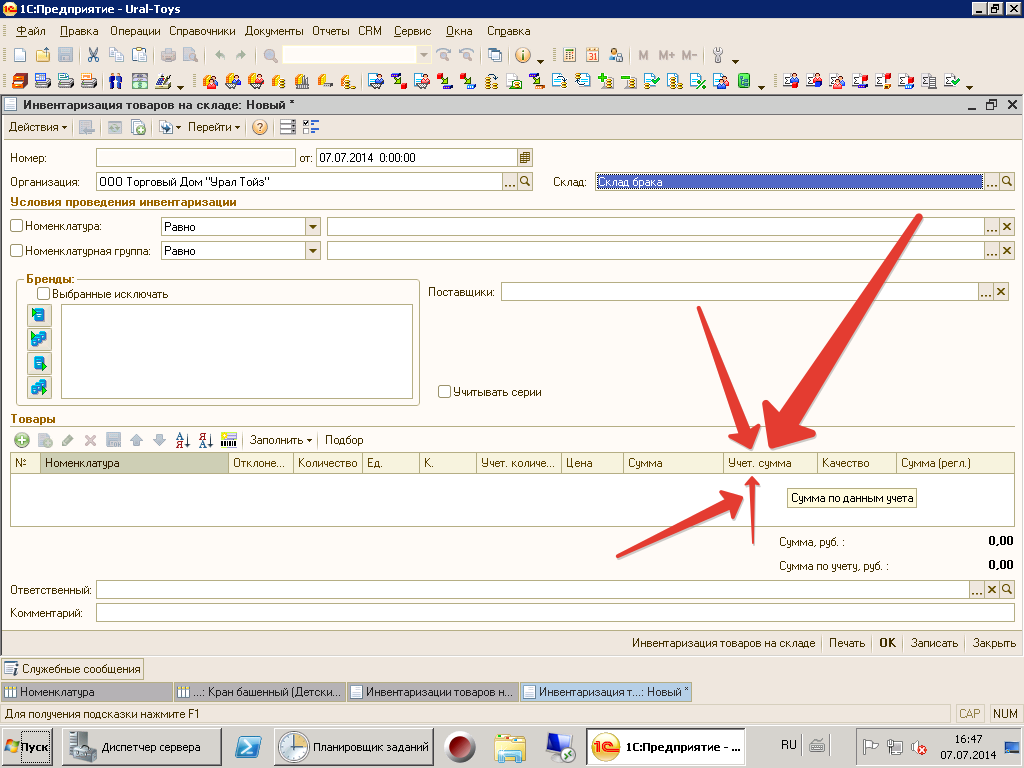
Task: Toggle Учитывать серии checkbox
Action: pos(444,392)
